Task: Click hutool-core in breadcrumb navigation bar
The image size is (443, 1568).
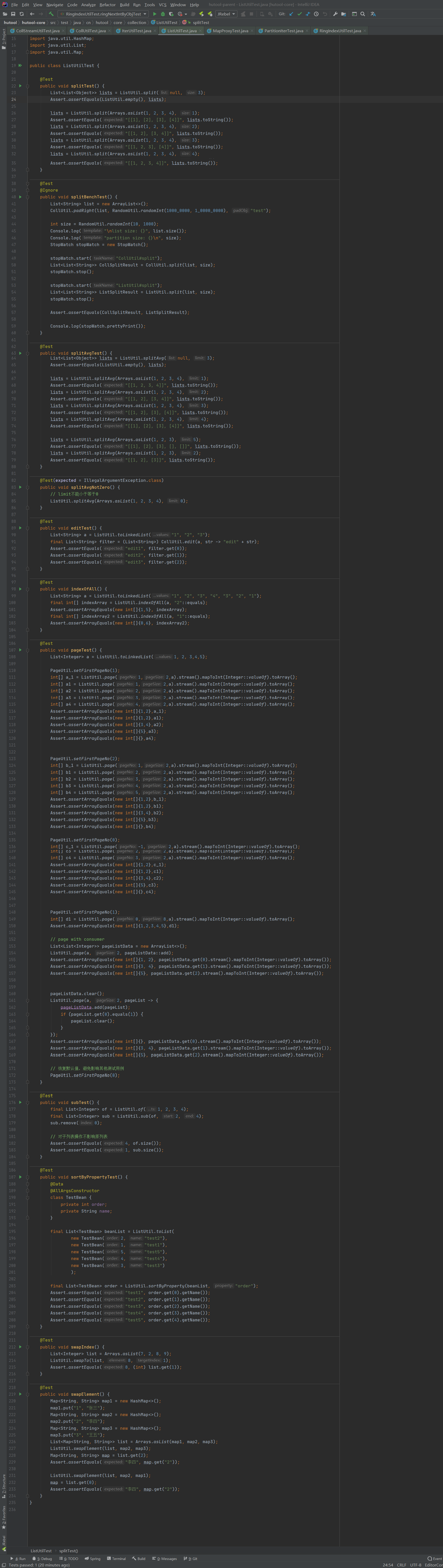Action: (34, 22)
